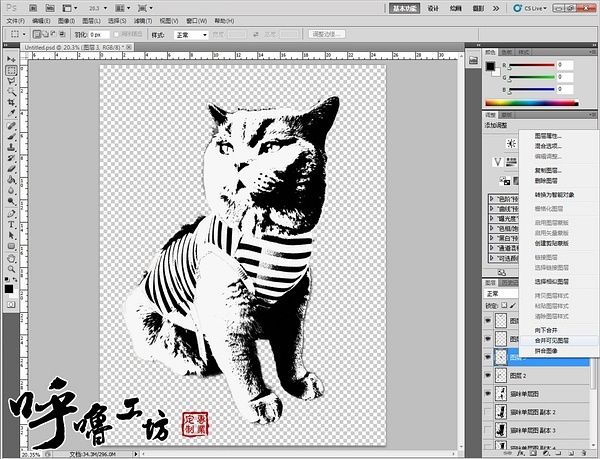Click the color spectrum ramp bar
600x459 pixels.
coord(532,103)
